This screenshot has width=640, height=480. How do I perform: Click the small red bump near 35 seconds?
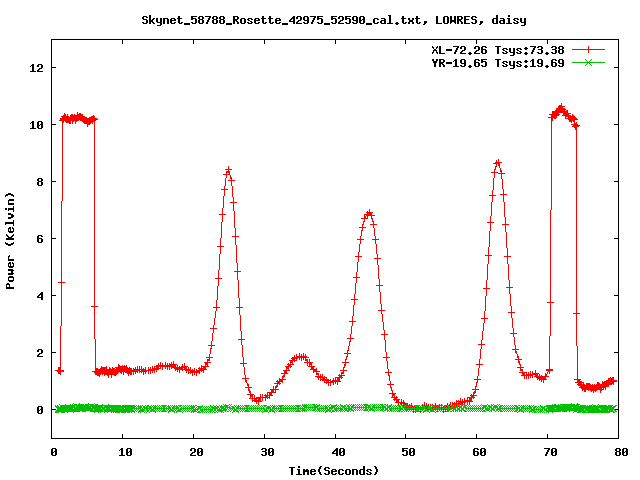tap(301, 357)
